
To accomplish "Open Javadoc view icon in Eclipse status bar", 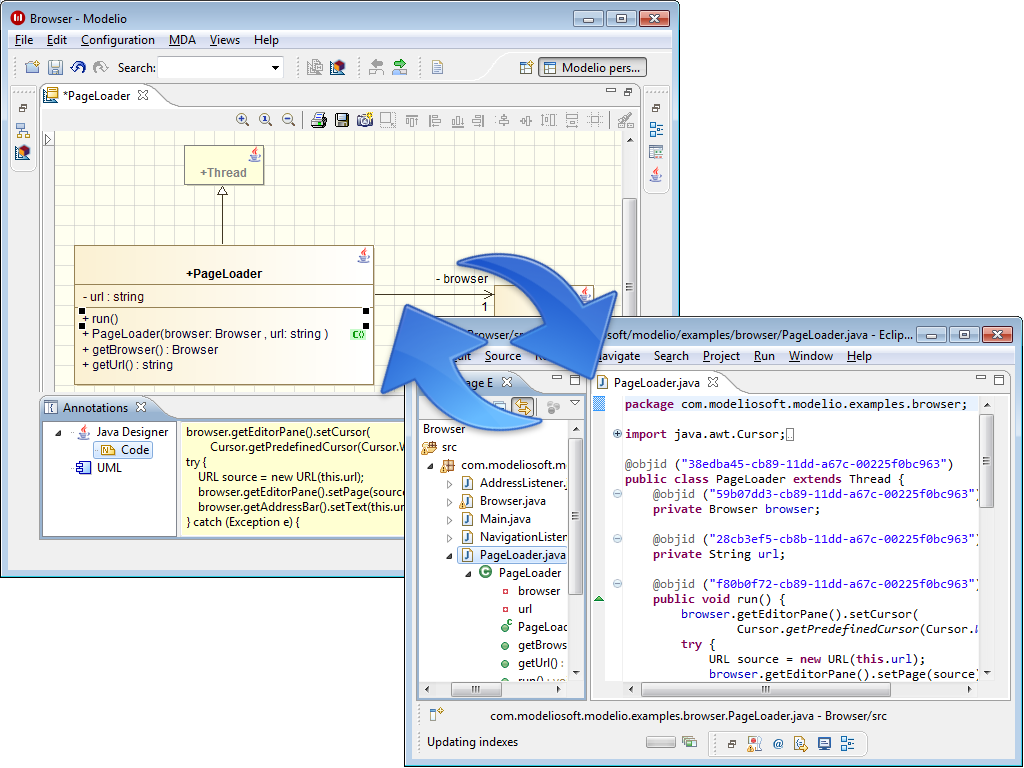I will [x=778, y=743].
